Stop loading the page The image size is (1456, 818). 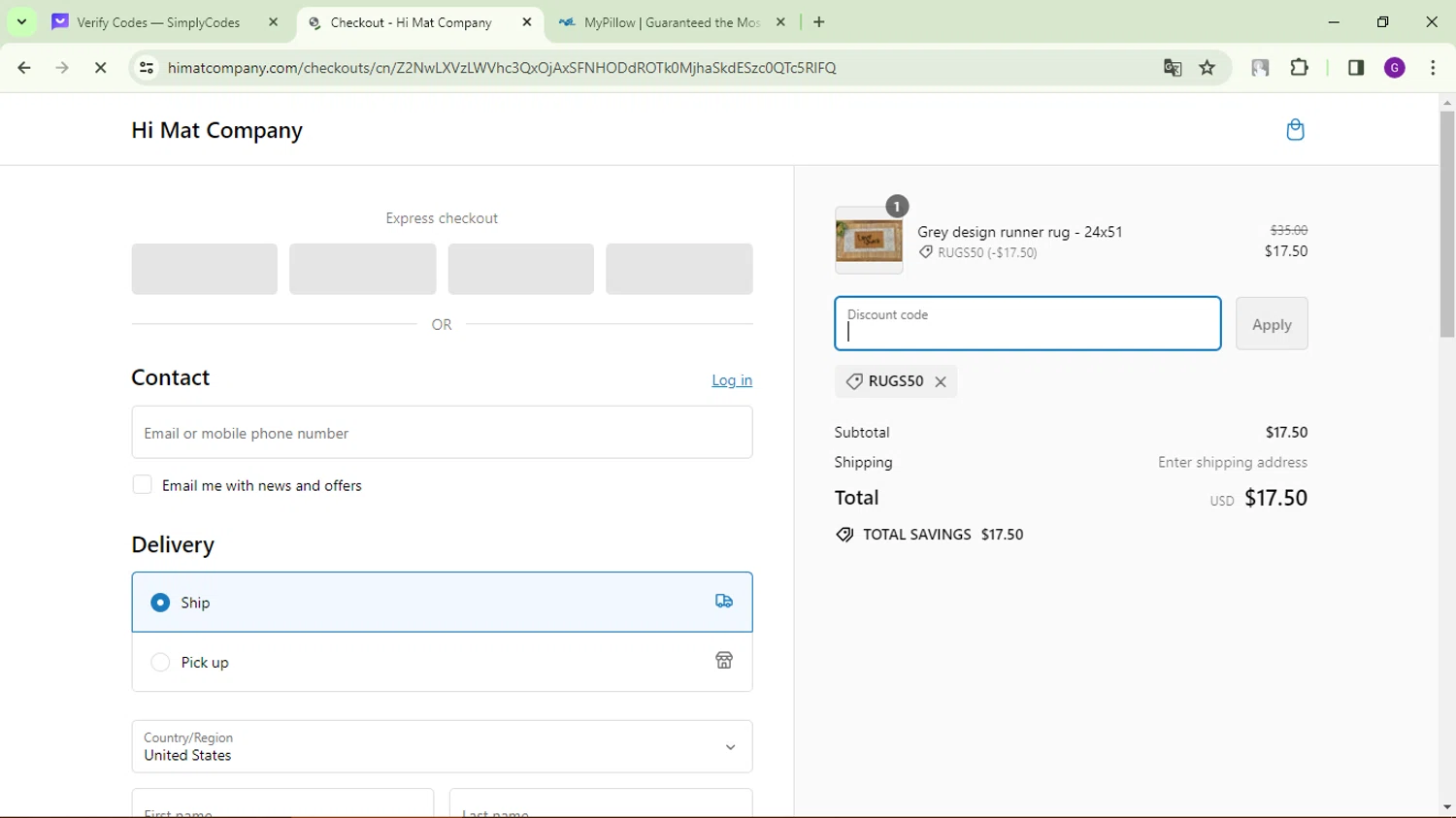pos(100,68)
